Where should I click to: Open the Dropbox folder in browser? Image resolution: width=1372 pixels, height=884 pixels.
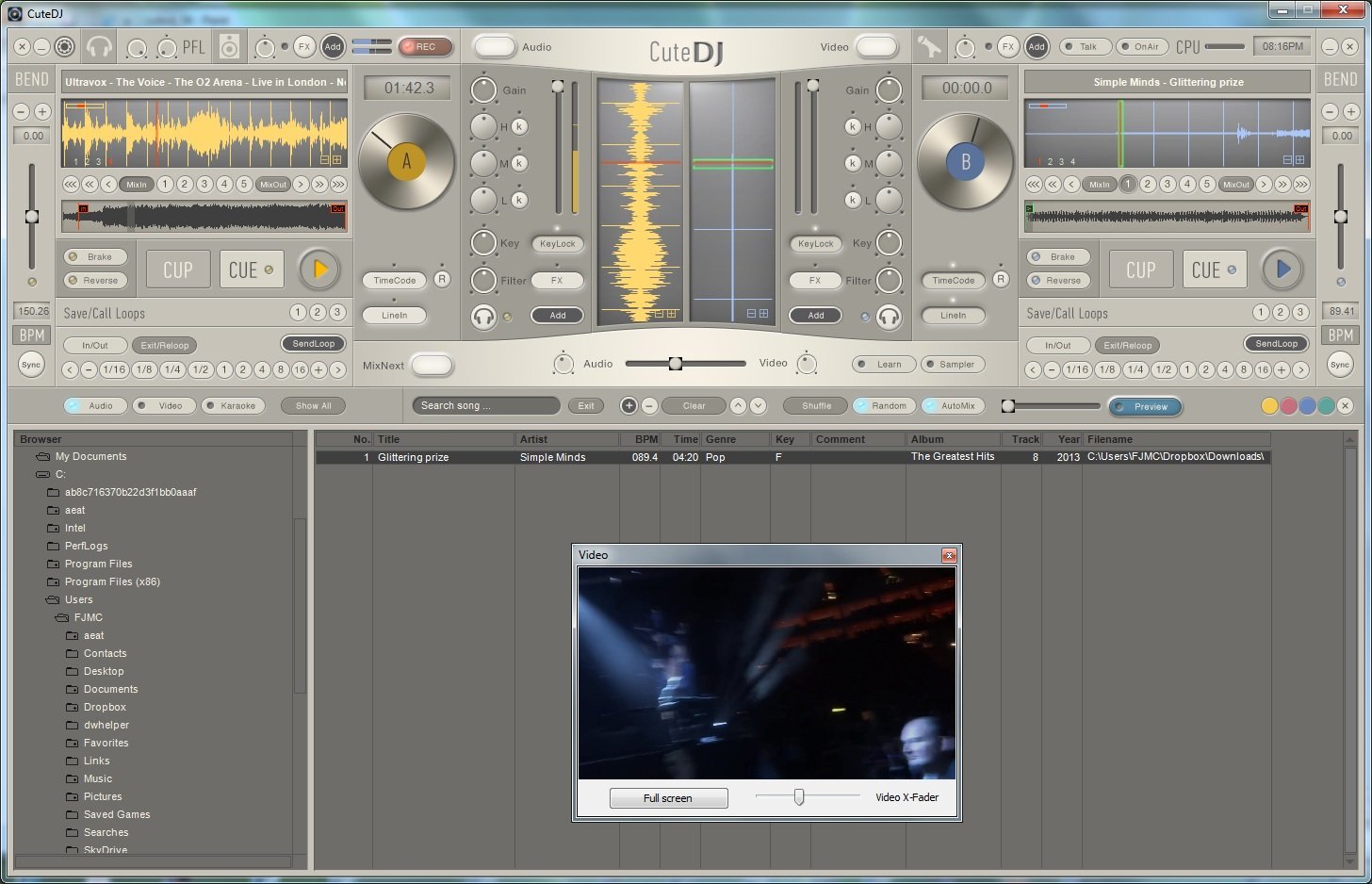click(105, 707)
